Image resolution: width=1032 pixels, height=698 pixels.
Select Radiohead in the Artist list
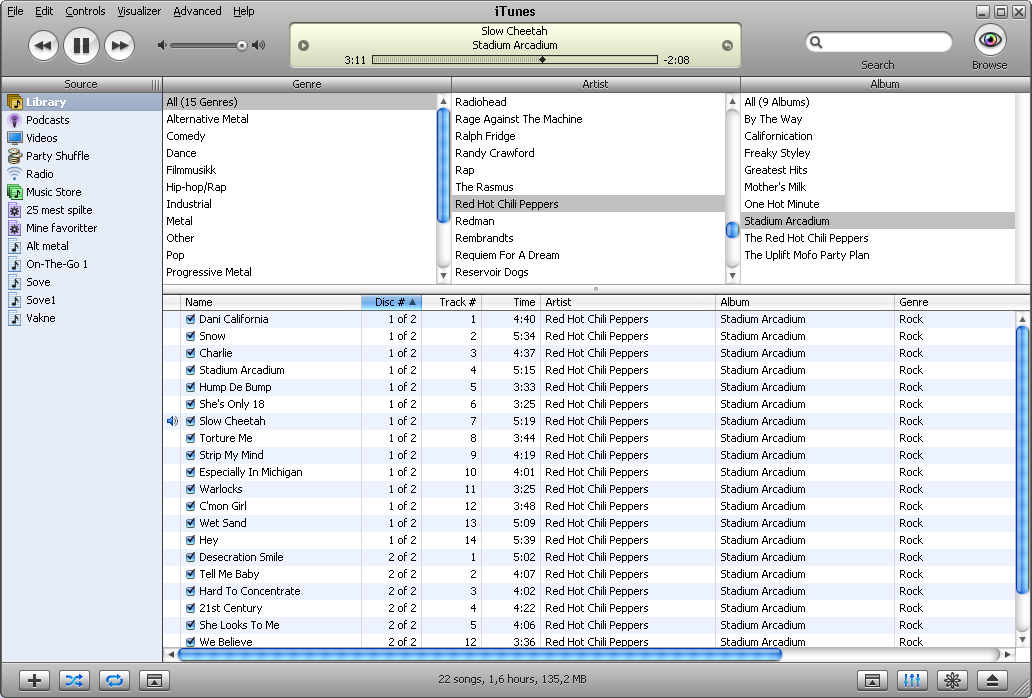pyautogui.click(x=589, y=102)
